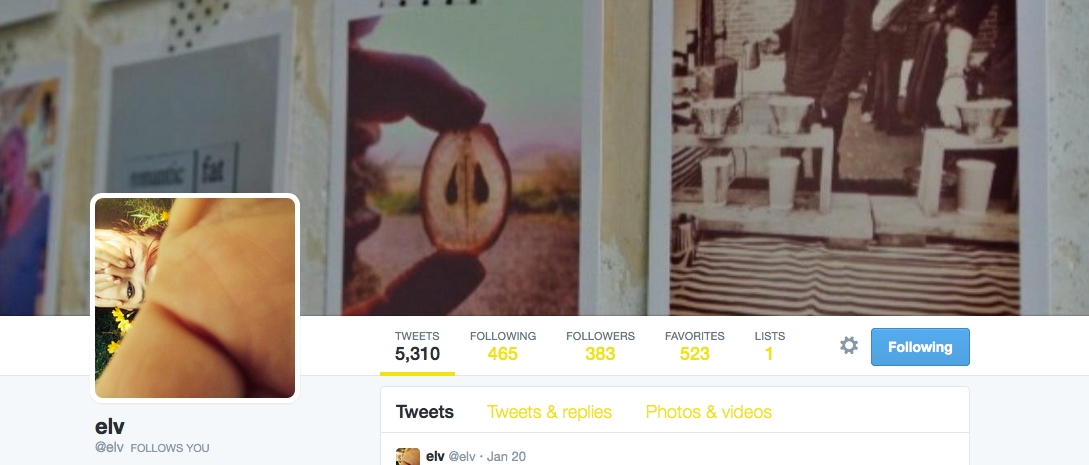This screenshot has width=1089, height=465.
Task: Click the sepia cups photo in header
Action: (847, 158)
